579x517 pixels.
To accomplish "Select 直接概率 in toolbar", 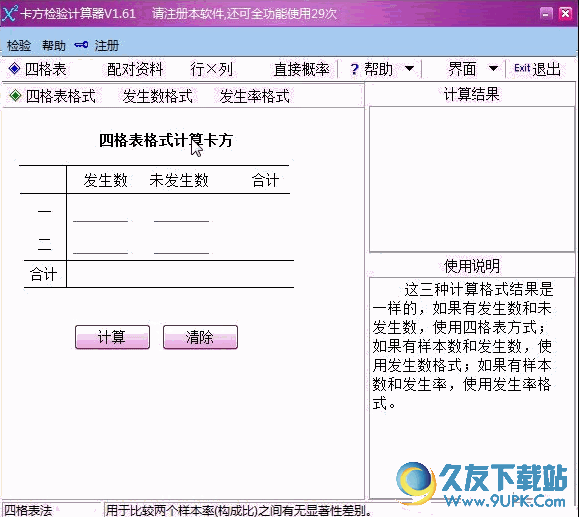I will [x=301, y=69].
